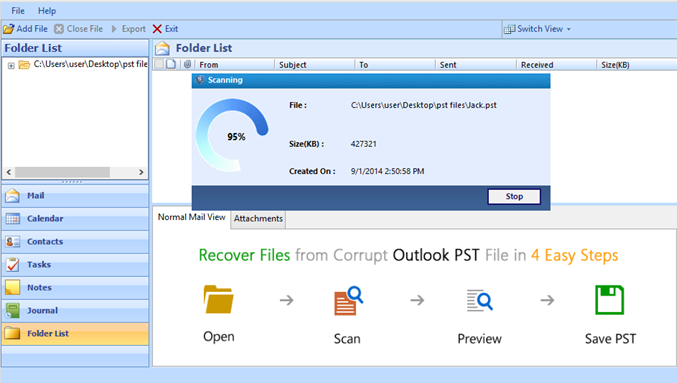This screenshot has width=677, height=383.
Task: Open the File menu
Action: coord(18,11)
